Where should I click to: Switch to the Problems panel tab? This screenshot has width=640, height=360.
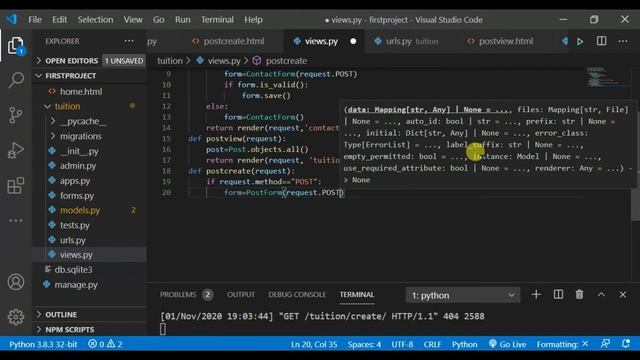point(186,295)
